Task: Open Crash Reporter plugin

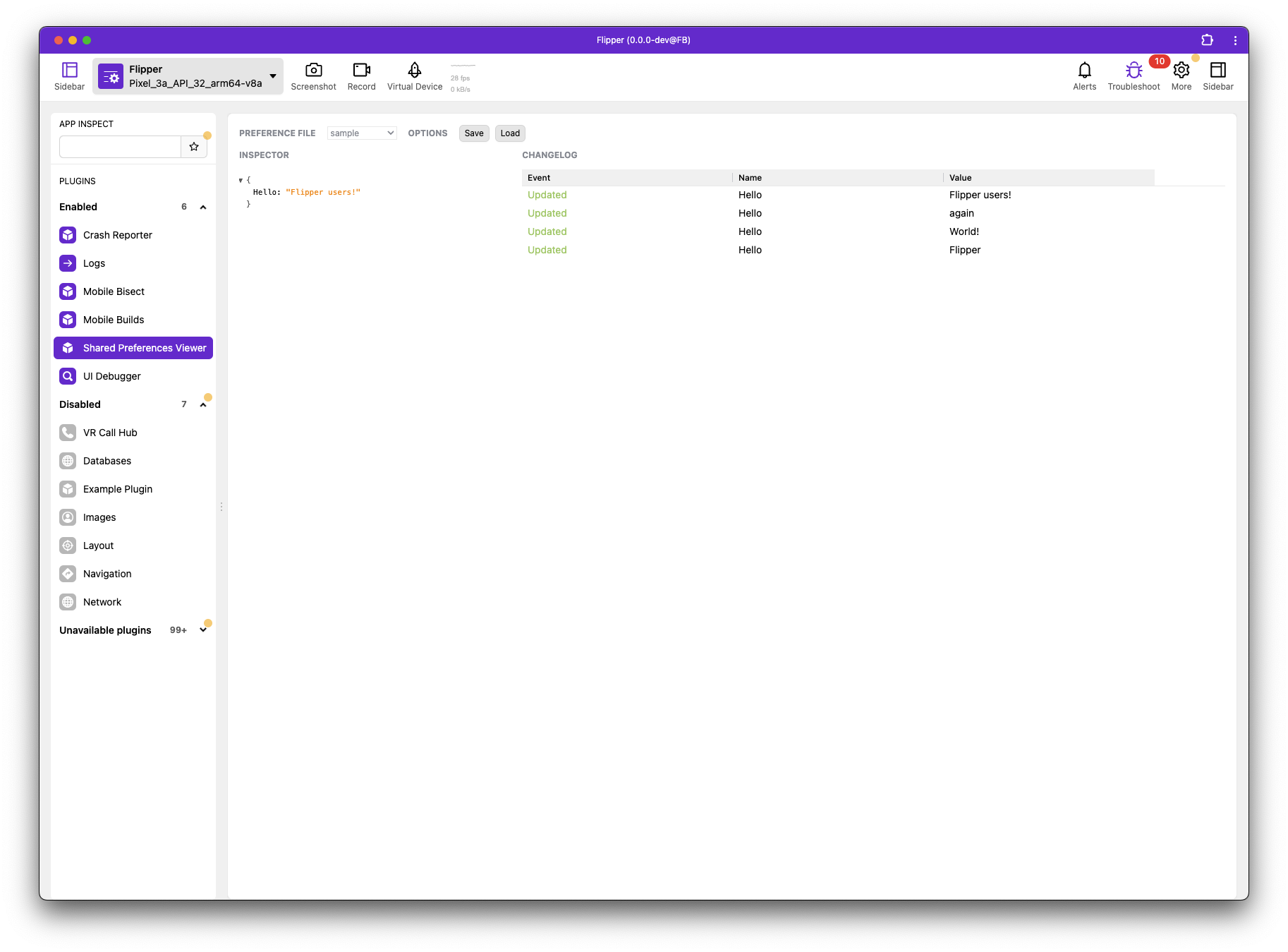Action: coord(133,235)
